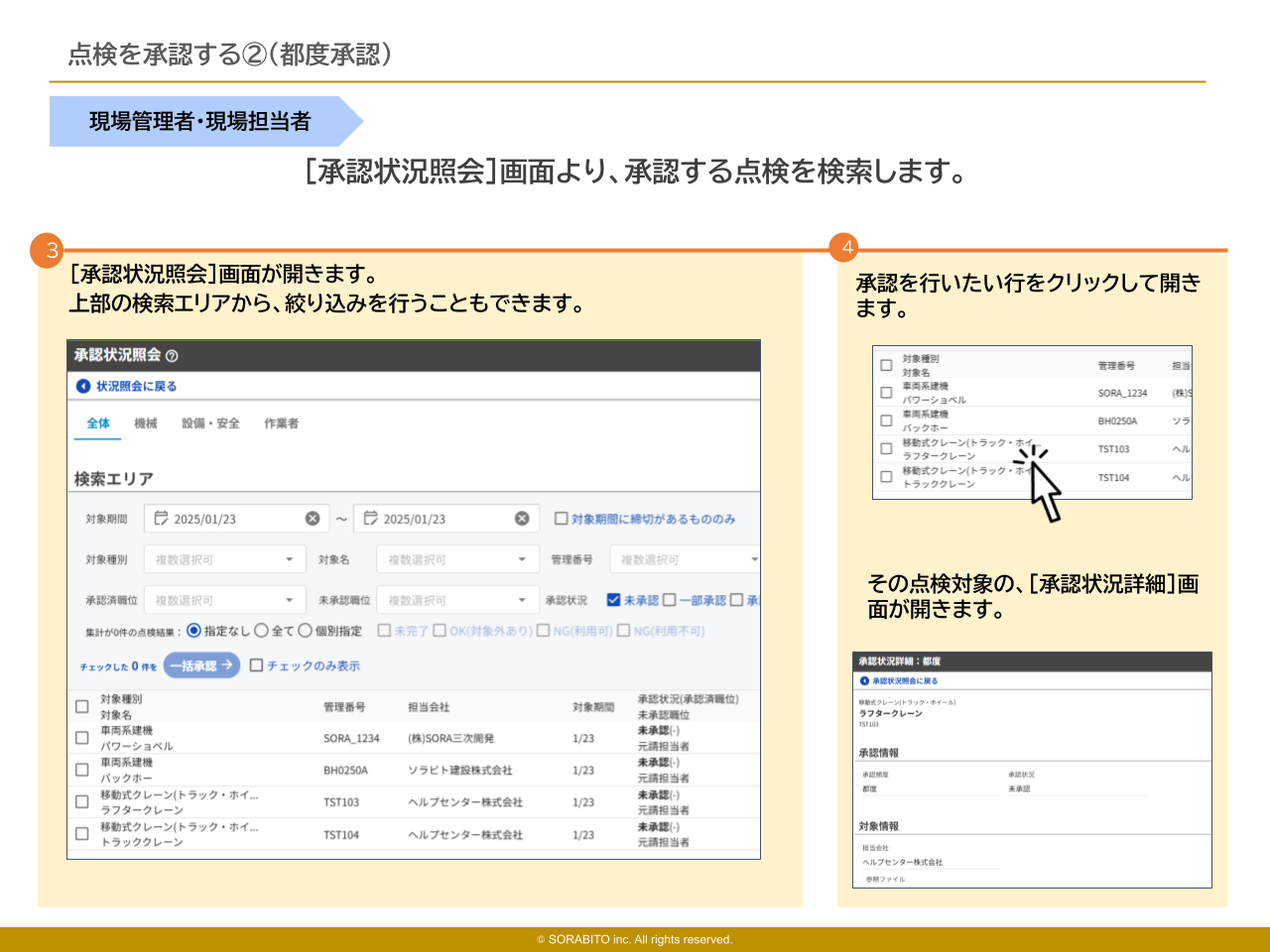Check the チェックのみ表示 option

click(256, 664)
